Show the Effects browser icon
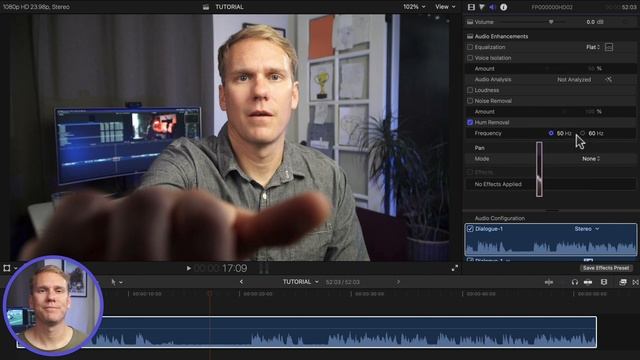 [x=622, y=282]
